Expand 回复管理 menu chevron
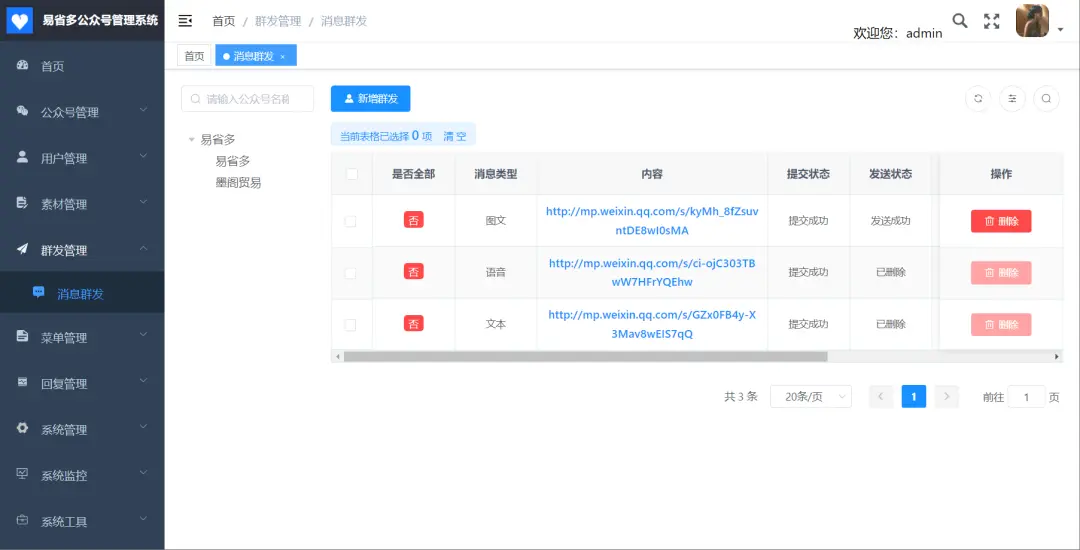This screenshot has width=1080, height=550. click(143, 381)
